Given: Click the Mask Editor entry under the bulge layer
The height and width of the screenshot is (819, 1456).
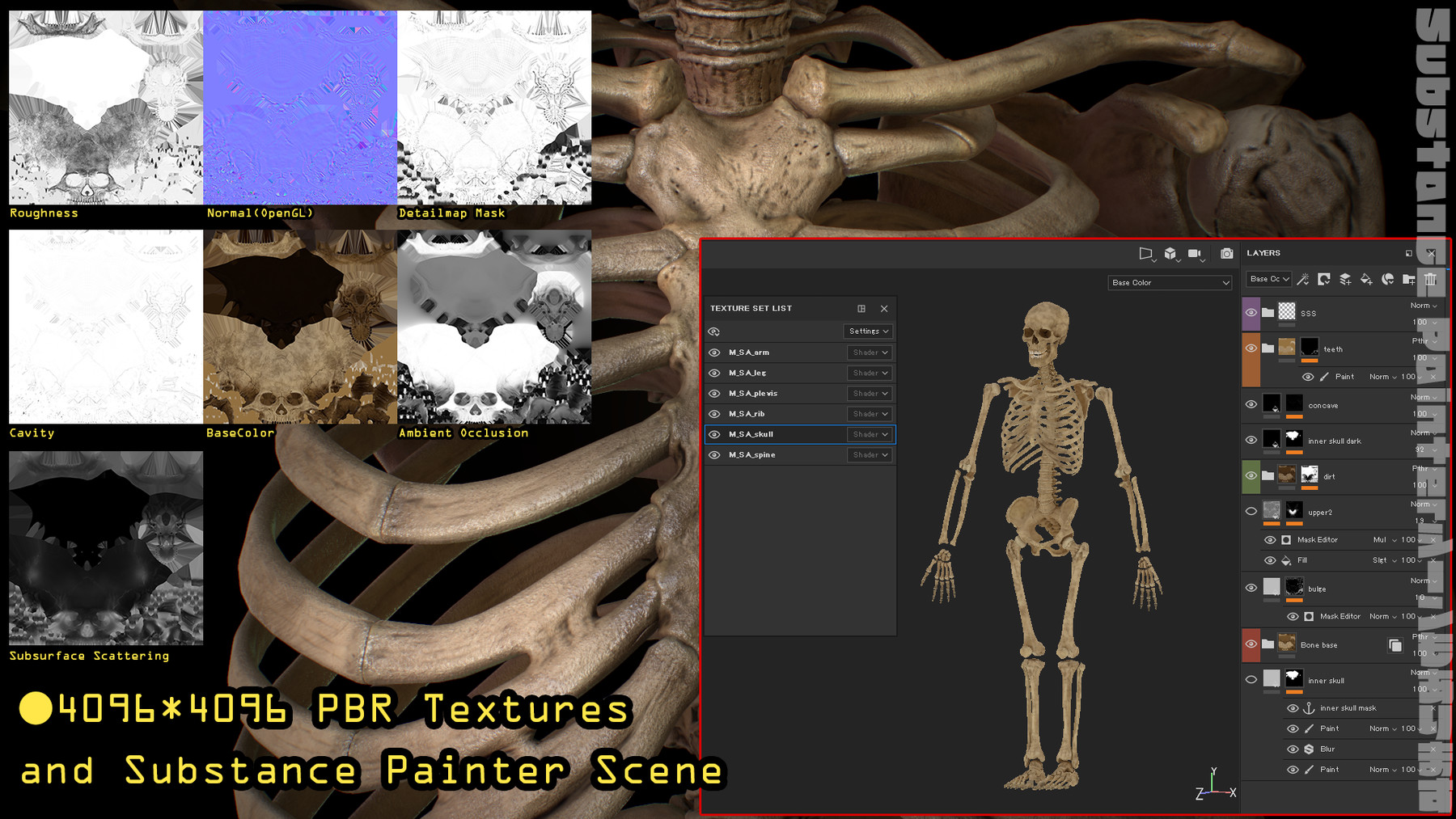Looking at the screenshot, I should (x=1340, y=616).
